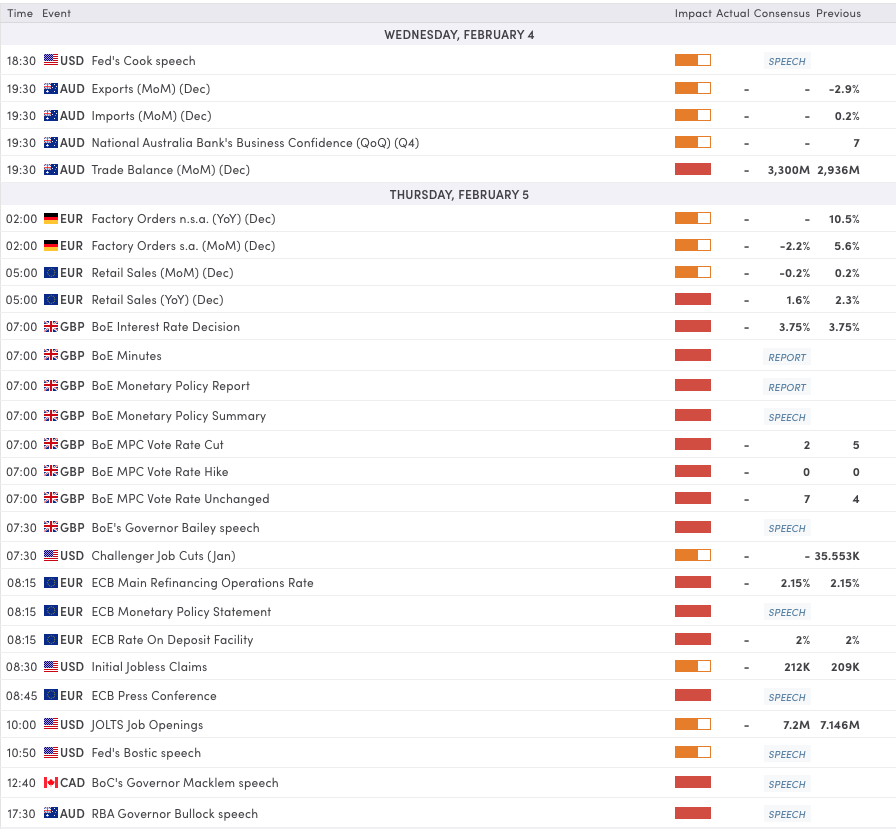The height and width of the screenshot is (829, 896).
Task: Click the Thursday, February 5 date header
Action: pos(459,195)
